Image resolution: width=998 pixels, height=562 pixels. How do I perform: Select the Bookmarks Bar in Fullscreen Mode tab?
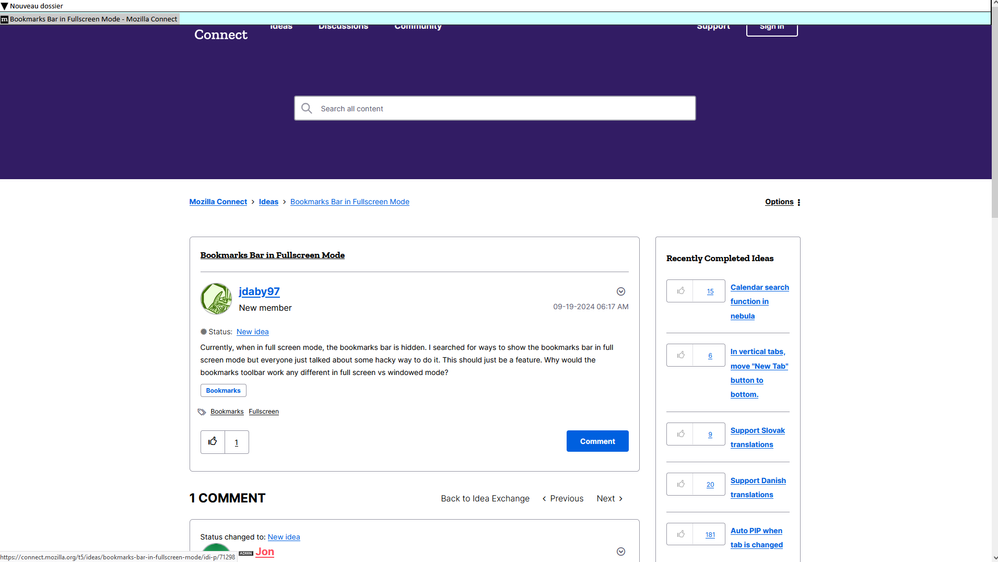(x=89, y=19)
